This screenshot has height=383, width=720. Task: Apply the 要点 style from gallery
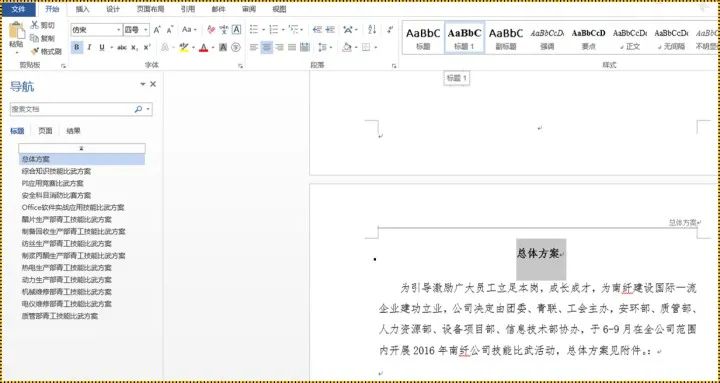click(588, 38)
